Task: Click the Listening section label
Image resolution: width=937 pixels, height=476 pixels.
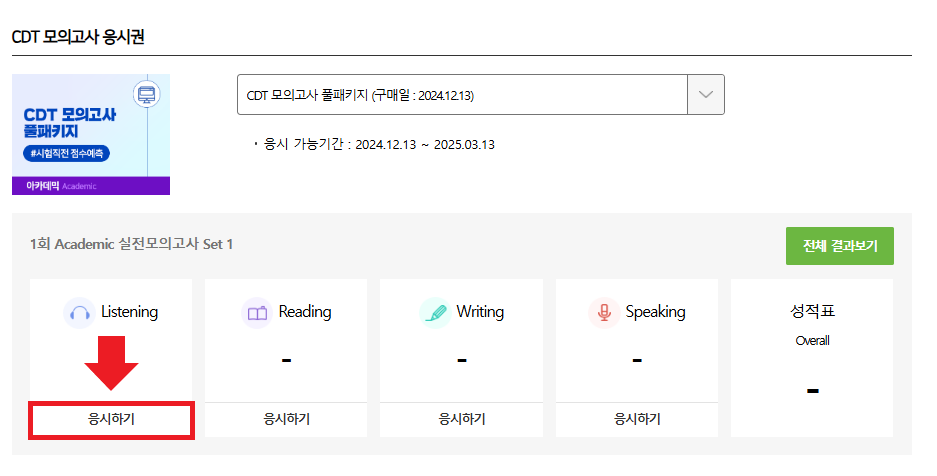Action: click(129, 312)
